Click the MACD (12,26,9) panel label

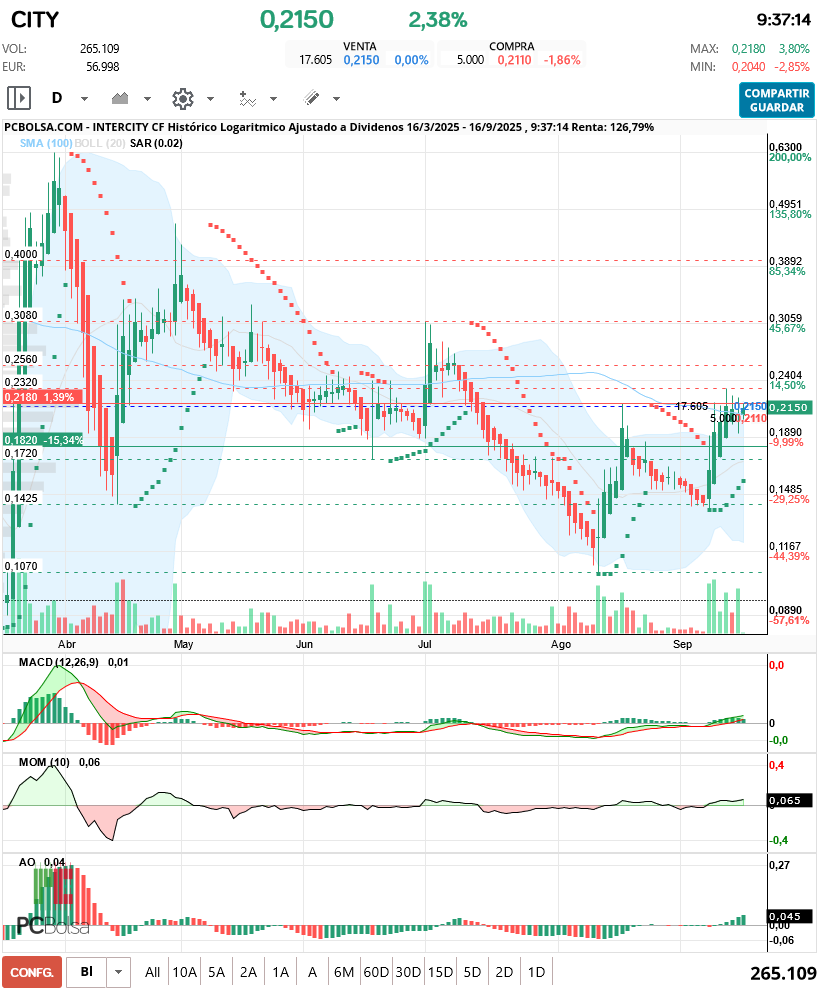(x=60, y=662)
